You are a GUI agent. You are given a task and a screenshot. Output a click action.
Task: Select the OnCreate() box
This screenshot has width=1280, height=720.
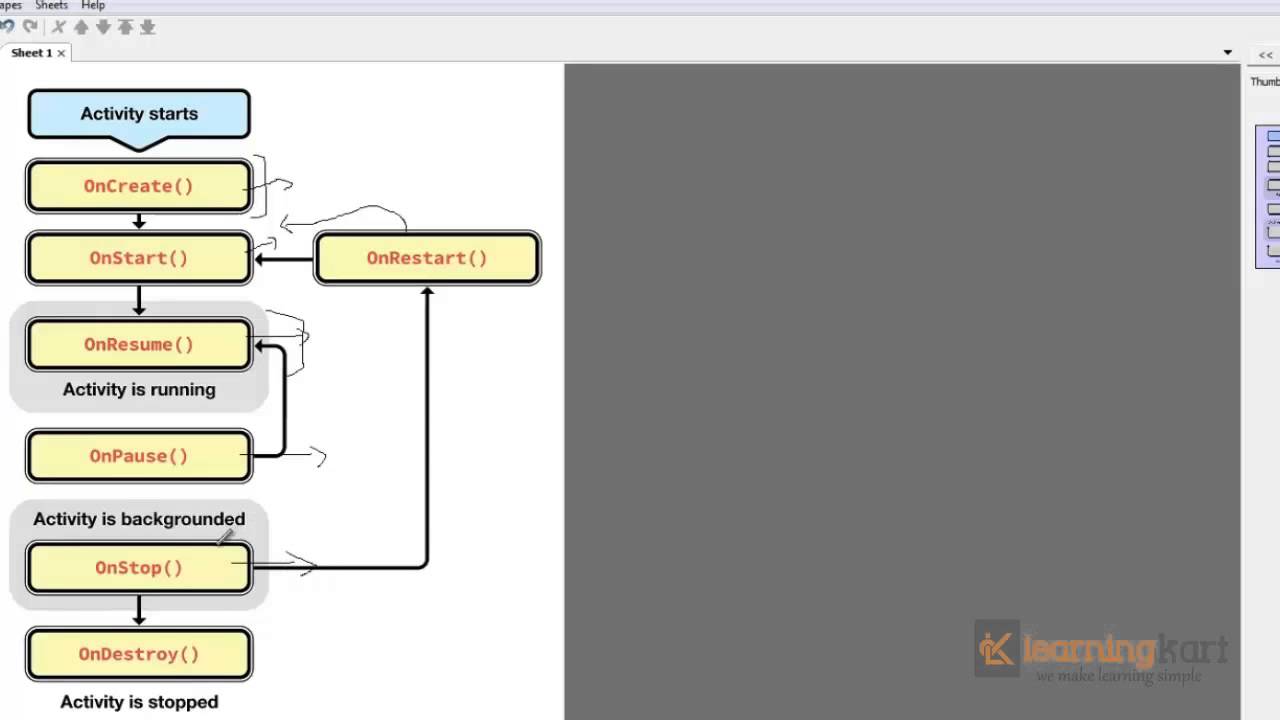[139, 186]
